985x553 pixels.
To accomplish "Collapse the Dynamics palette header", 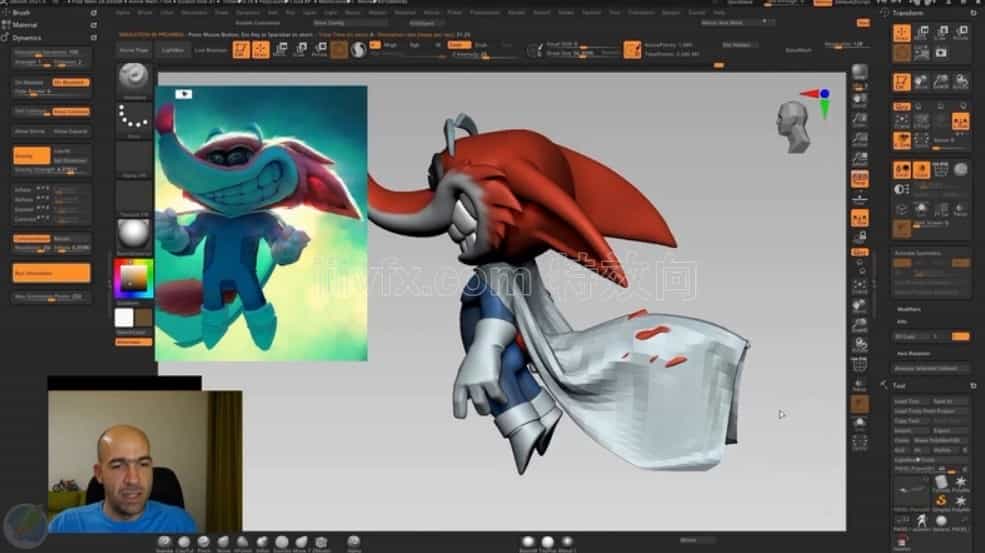I will coord(26,38).
